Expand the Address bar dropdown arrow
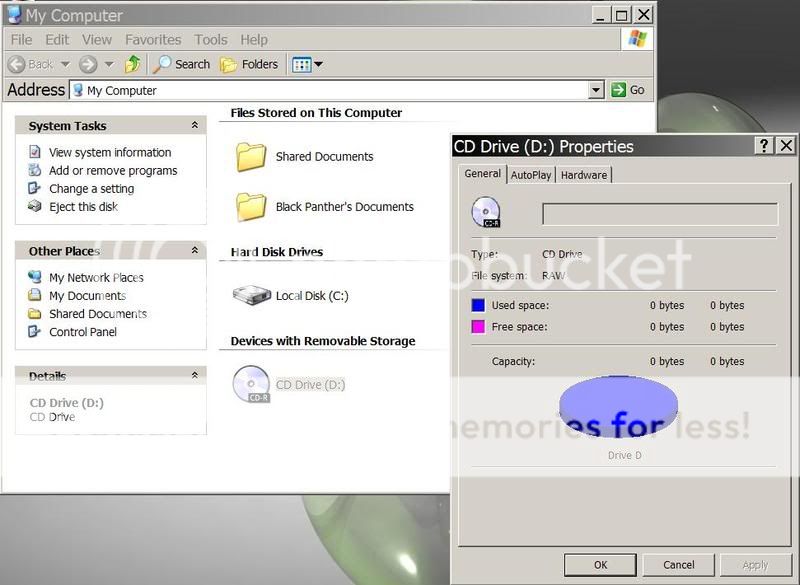 [x=596, y=90]
